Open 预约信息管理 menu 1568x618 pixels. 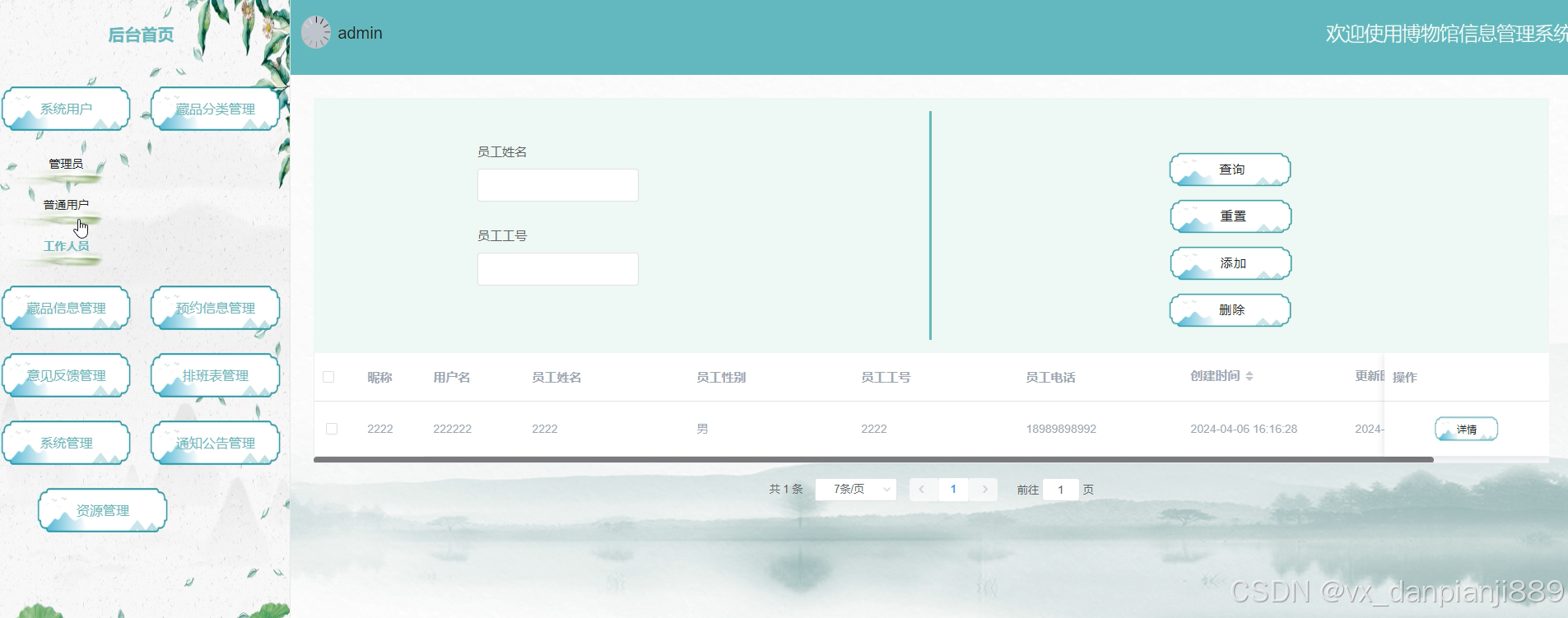pos(215,308)
